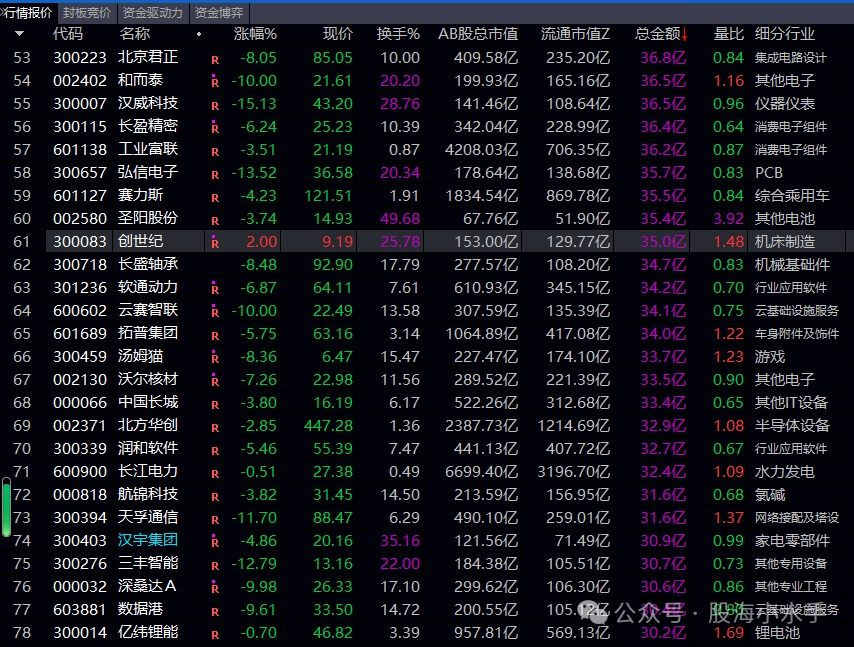
Task: Click the R margin icon for 汤姆猫
Action: 215,357
